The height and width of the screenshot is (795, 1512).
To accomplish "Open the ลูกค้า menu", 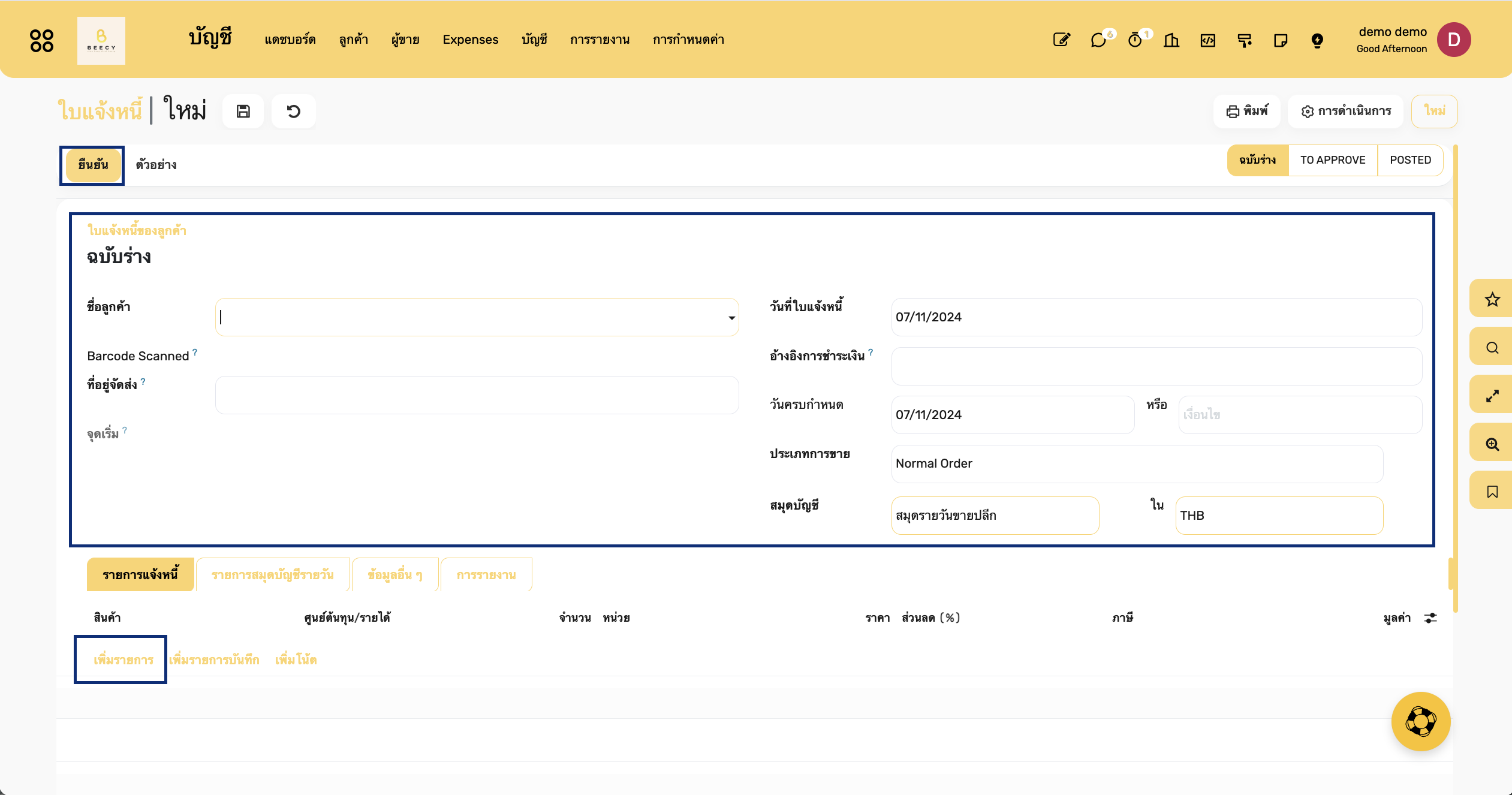I will (353, 40).
